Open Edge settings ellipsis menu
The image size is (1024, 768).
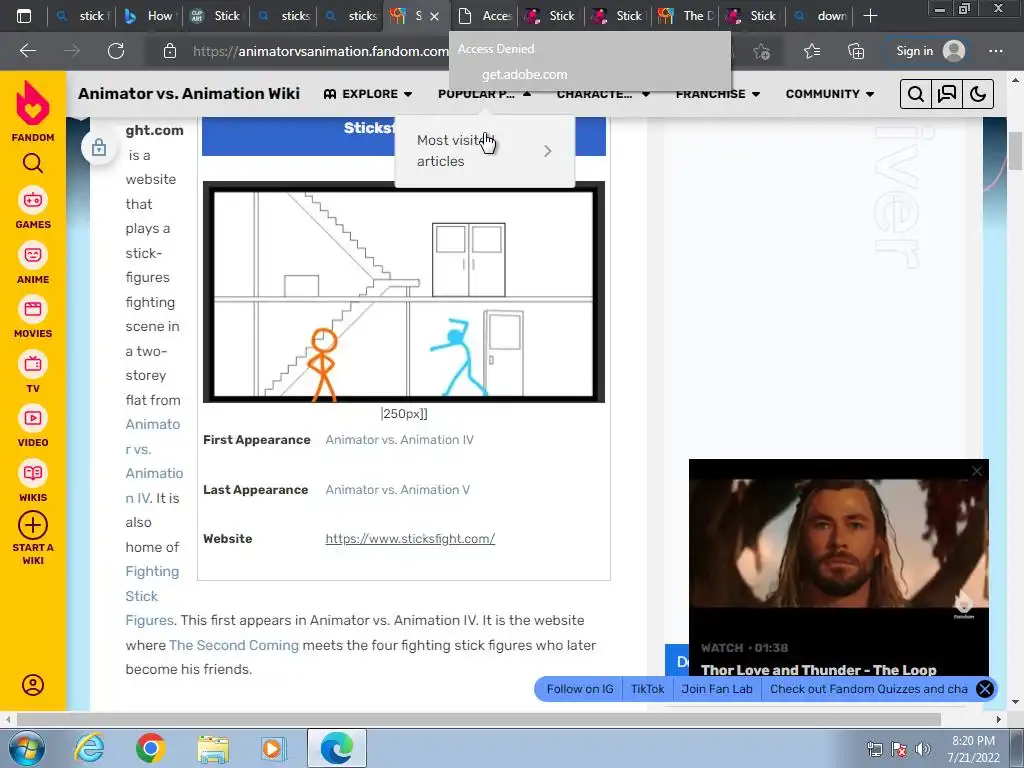pyautogui.click(x=996, y=51)
